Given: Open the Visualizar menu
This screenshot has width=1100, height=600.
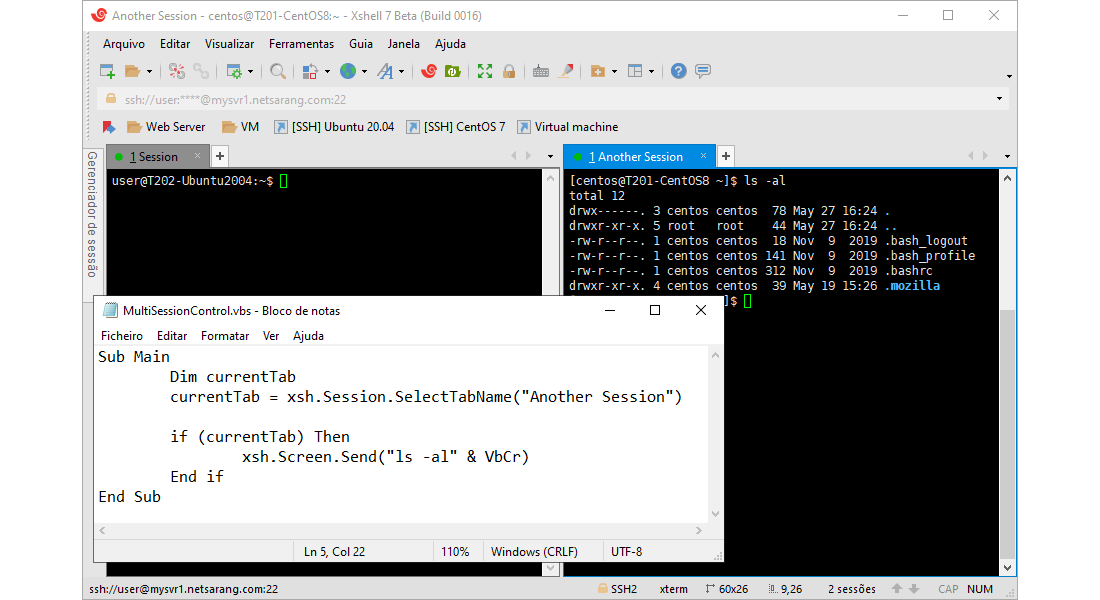Looking at the screenshot, I should pos(229,44).
